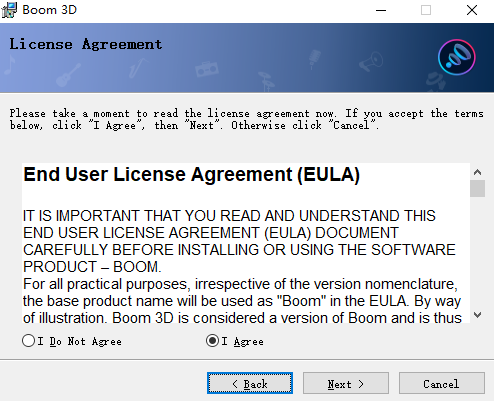Click the boombox watermark in the banner

click(207, 69)
